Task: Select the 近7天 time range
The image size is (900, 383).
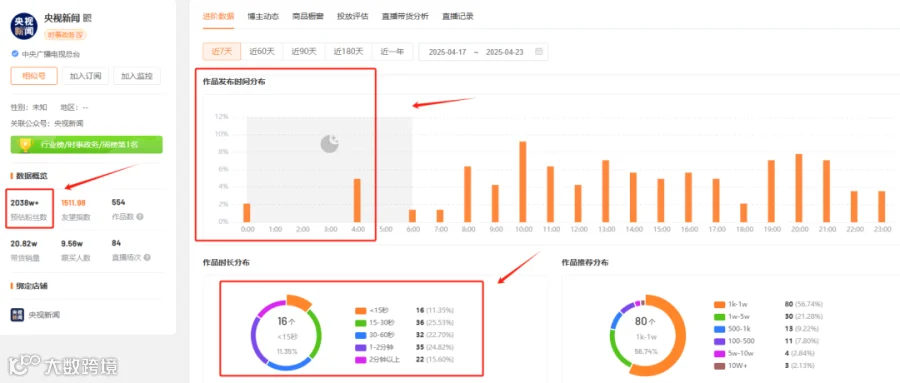Action: click(x=222, y=52)
